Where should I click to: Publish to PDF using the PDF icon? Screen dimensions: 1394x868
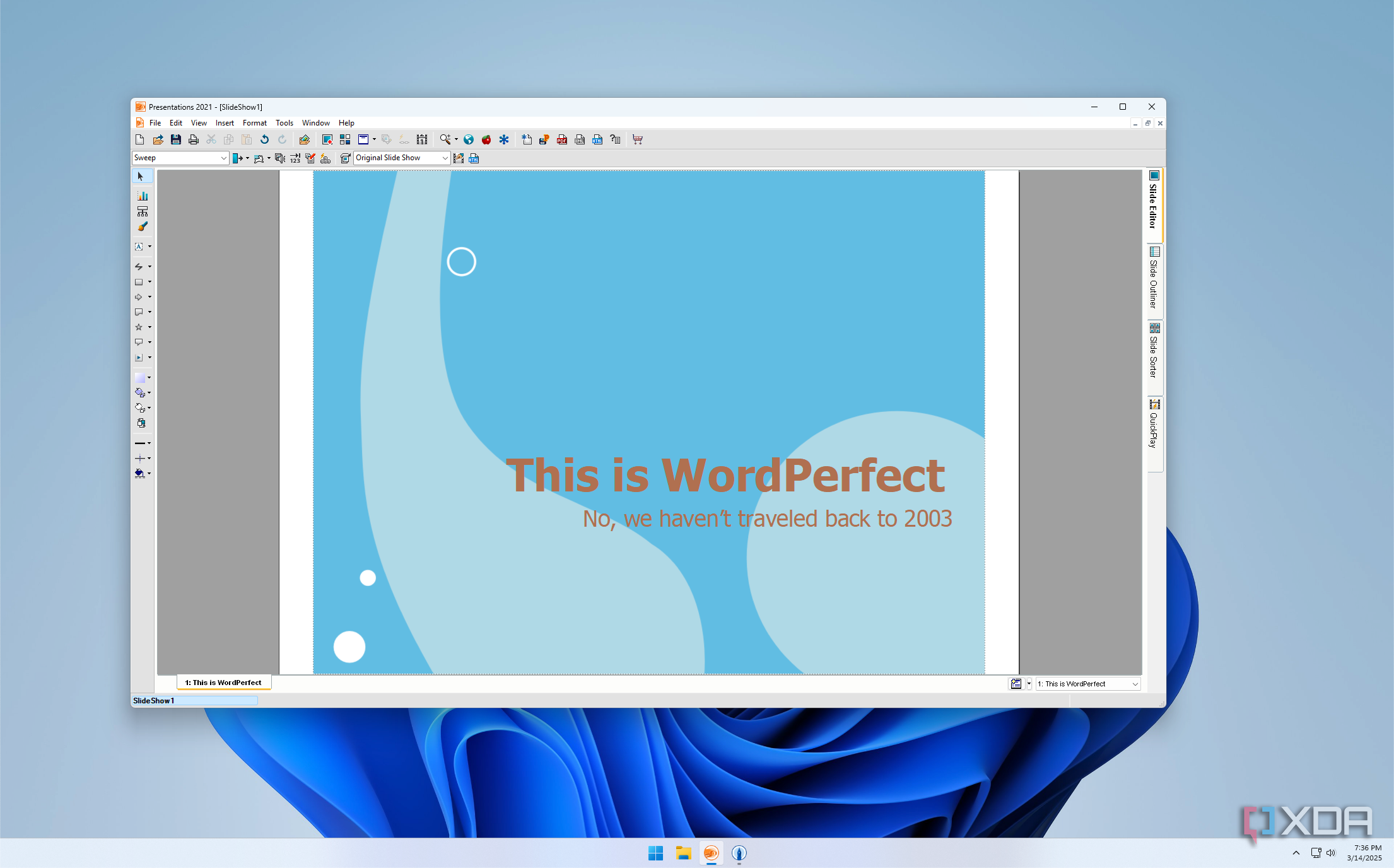tap(562, 139)
